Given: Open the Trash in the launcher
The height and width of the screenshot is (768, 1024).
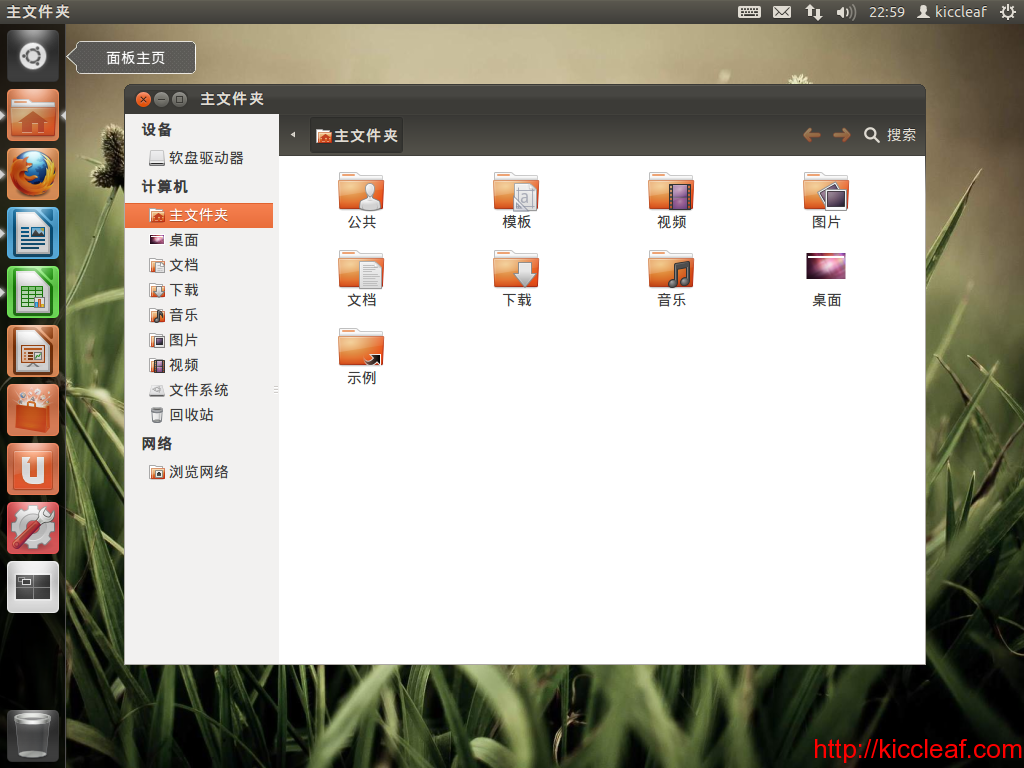Looking at the screenshot, I should pos(33,735).
